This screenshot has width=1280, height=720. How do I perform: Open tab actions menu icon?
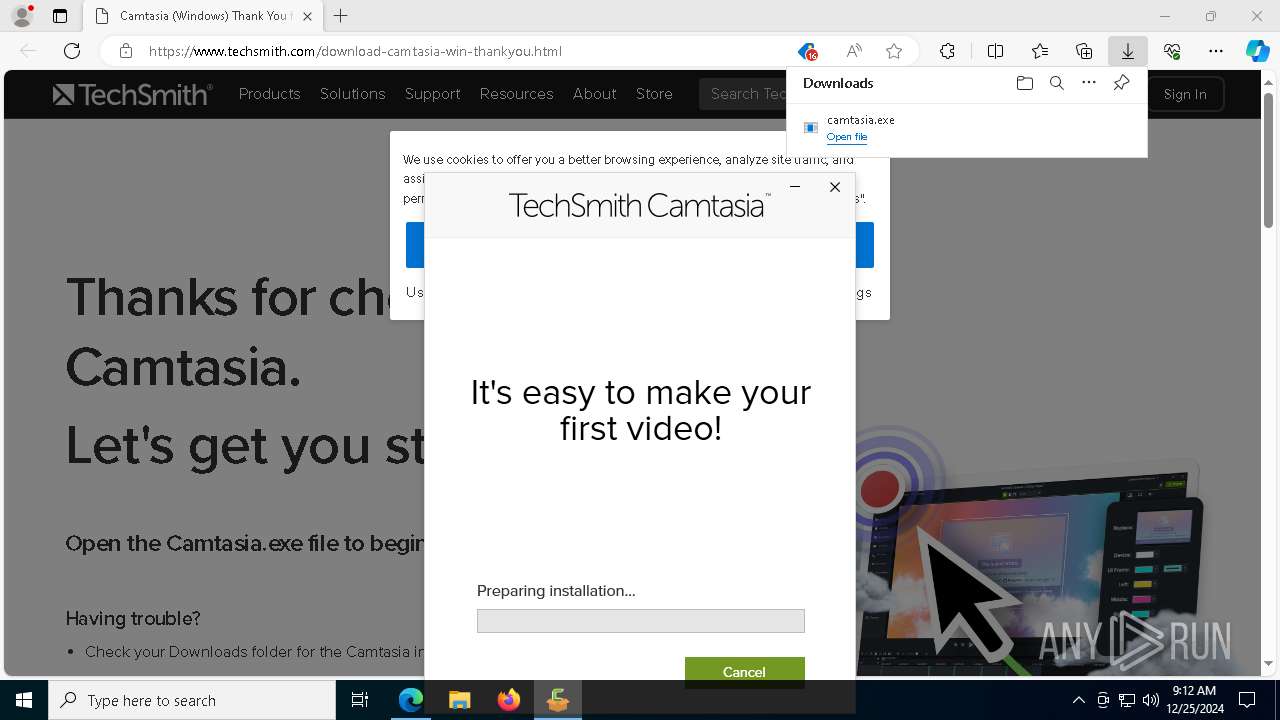click(x=60, y=16)
